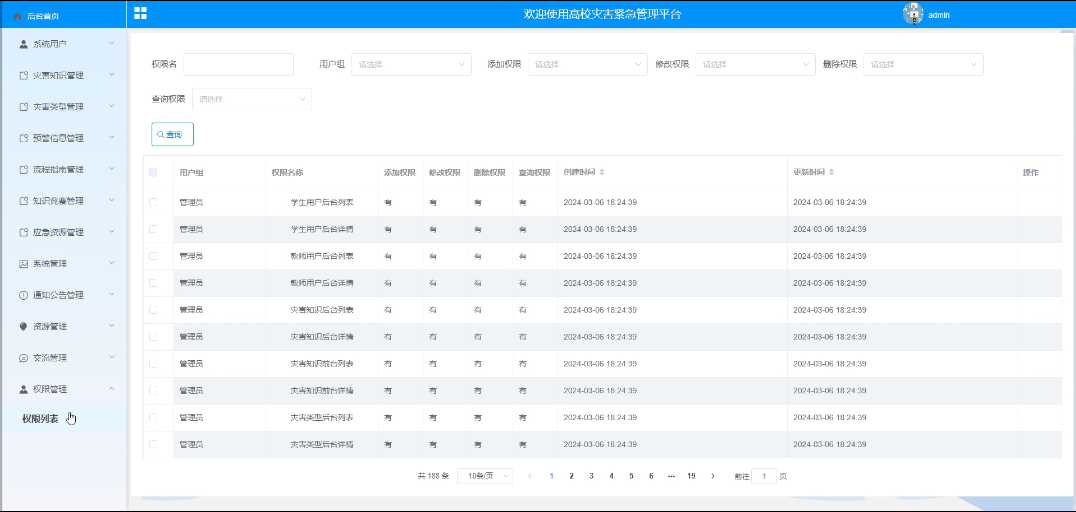Go to page 2 in pagination
This screenshot has width=1076, height=512.
tap(571, 476)
